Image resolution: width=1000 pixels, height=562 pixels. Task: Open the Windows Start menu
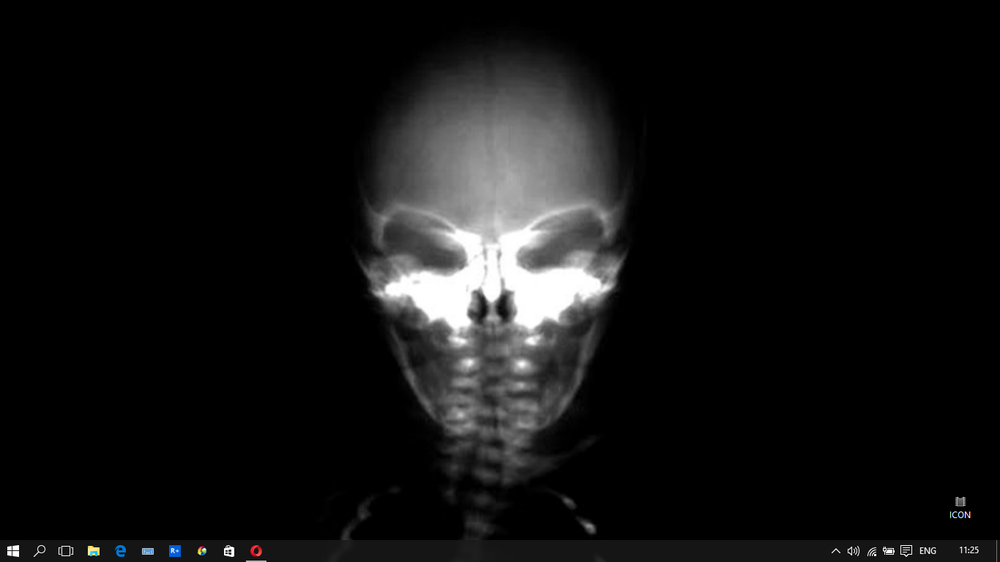(x=13, y=551)
